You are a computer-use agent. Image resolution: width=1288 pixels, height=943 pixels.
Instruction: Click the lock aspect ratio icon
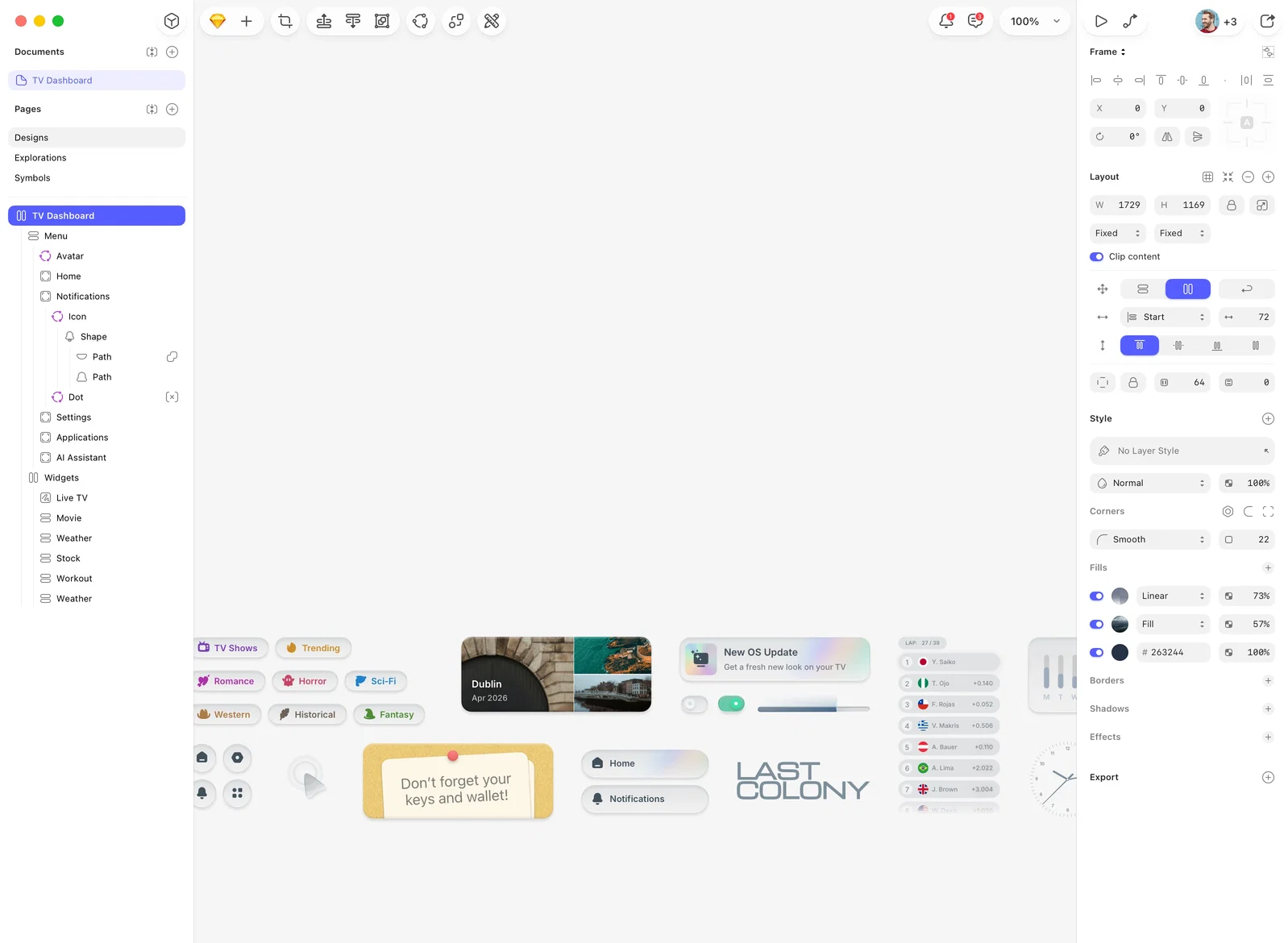tap(1232, 205)
